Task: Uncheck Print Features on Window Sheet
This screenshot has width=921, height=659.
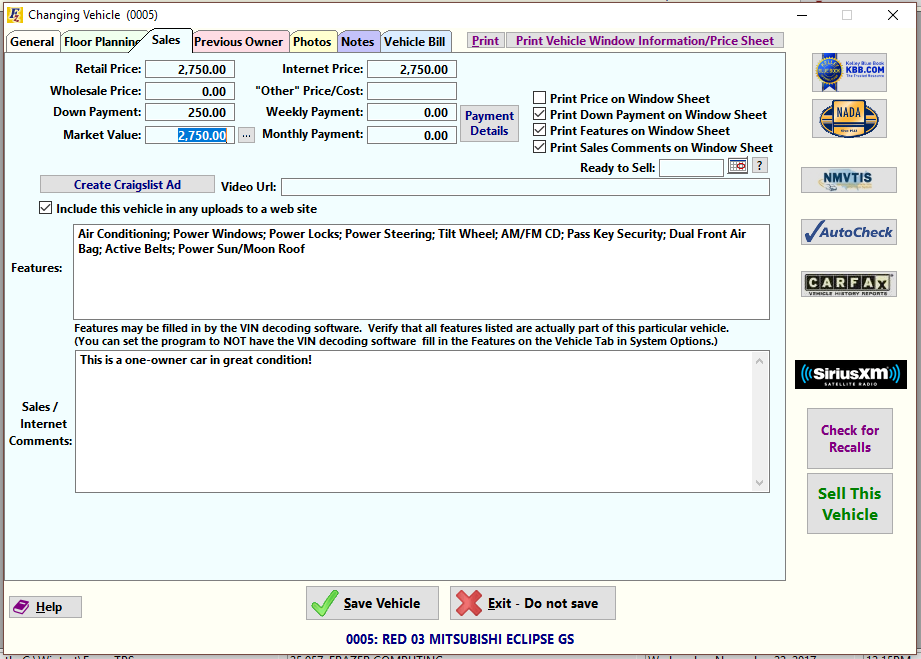Action: point(539,130)
